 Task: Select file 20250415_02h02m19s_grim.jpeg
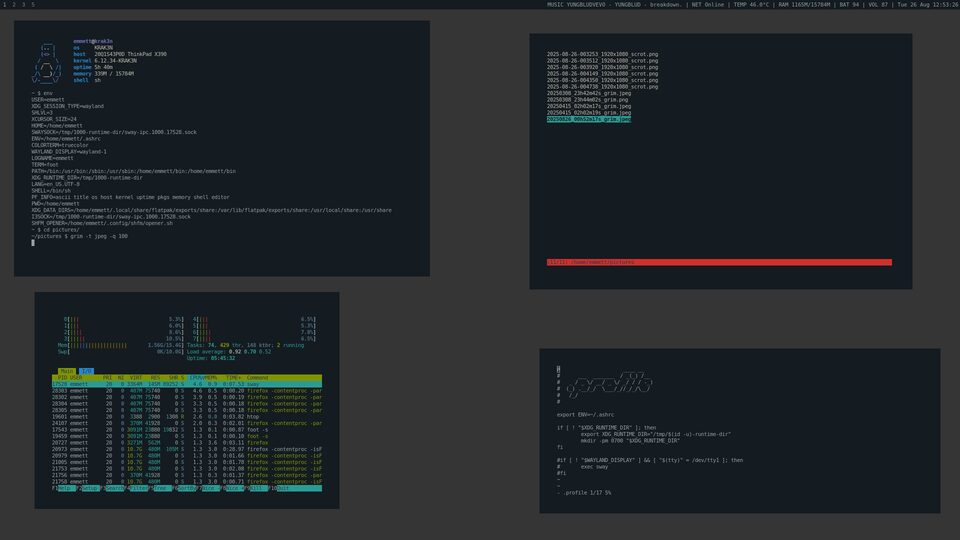click(589, 113)
